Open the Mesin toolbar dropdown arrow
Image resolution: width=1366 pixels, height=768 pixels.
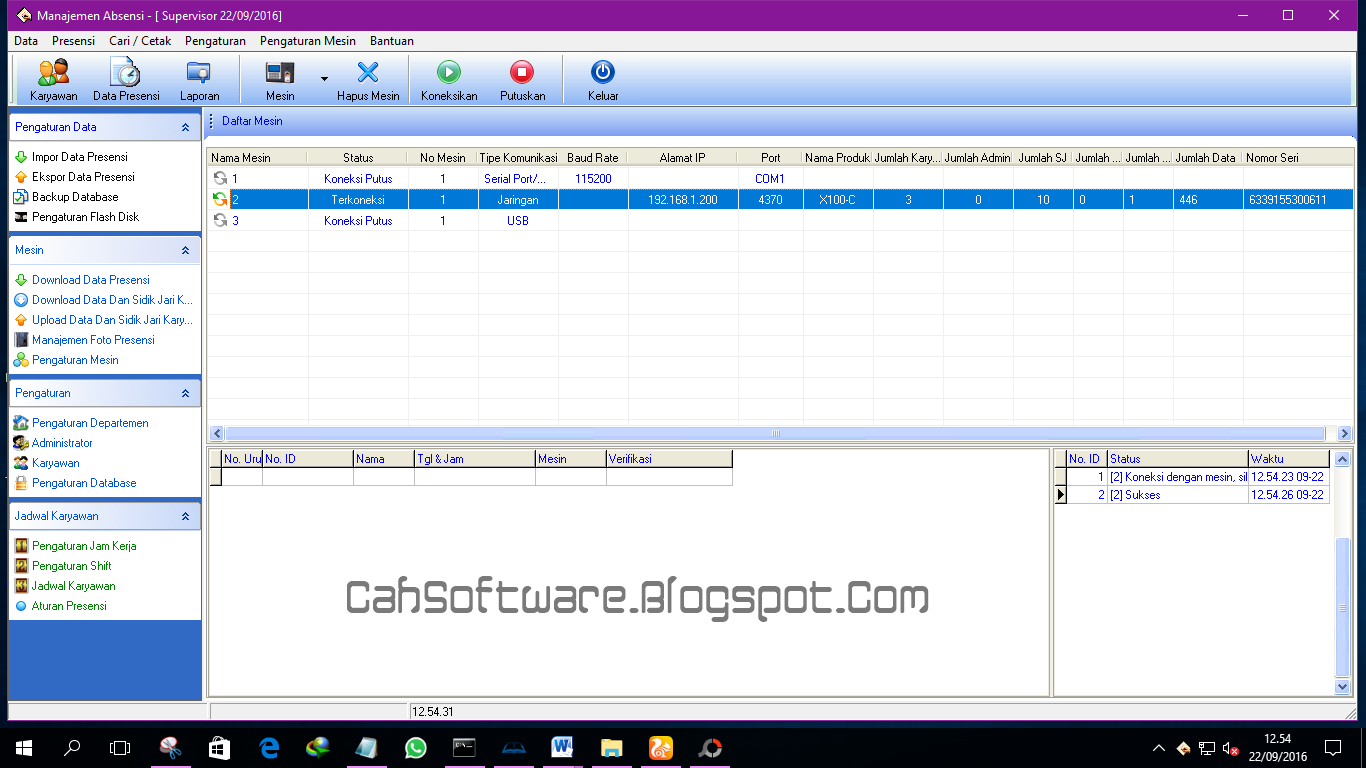324,78
